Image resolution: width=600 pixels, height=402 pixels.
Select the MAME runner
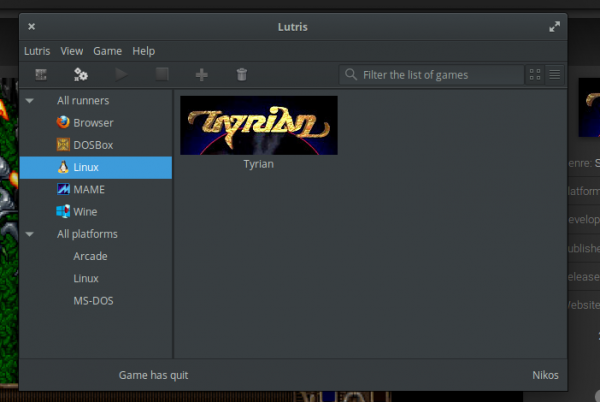pyautogui.click(x=96, y=189)
